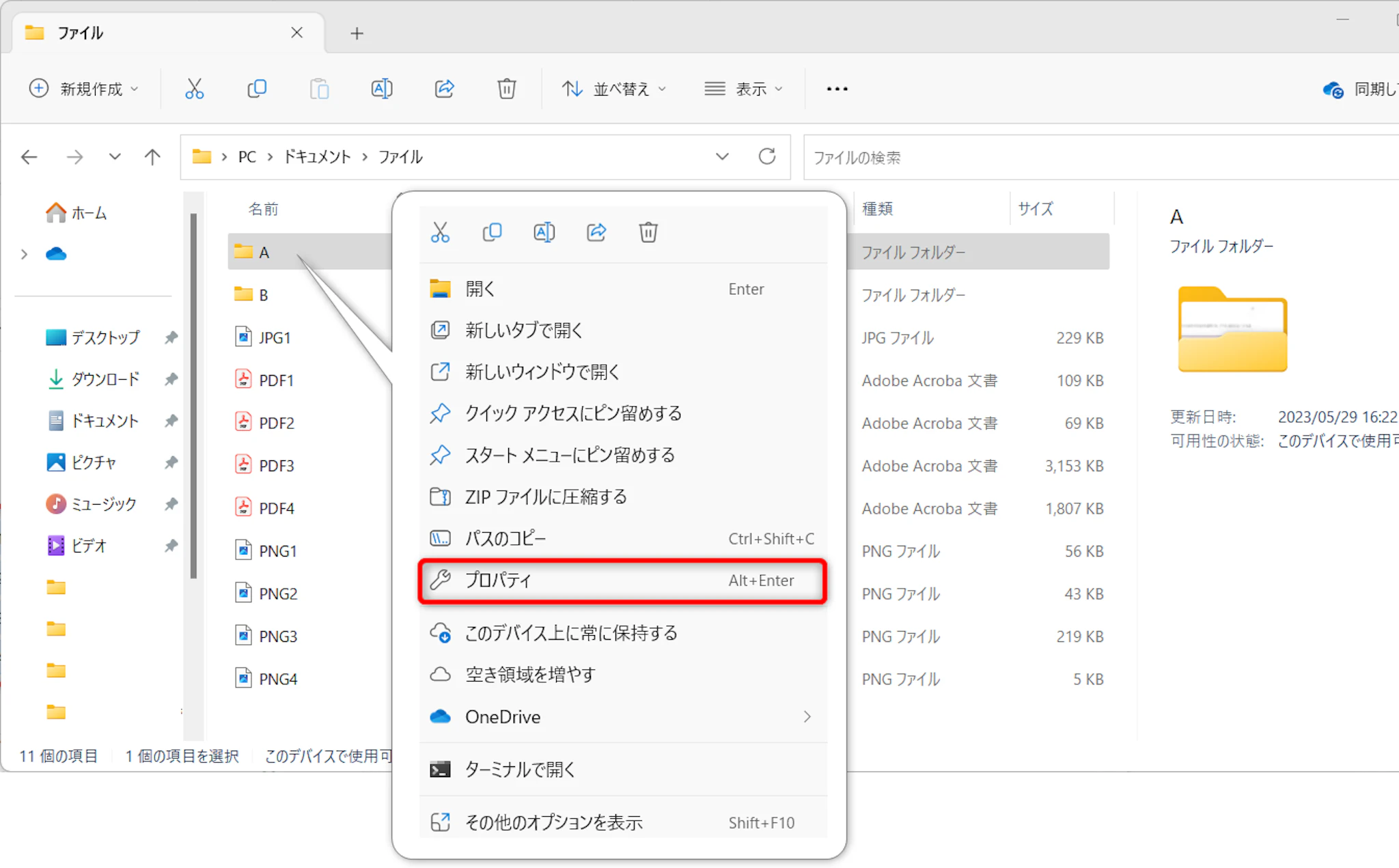Image resolution: width=1399 pixels, height=868 pixels.
Task: Click the cut icon in context menu
Action: (x=441, y=233)
